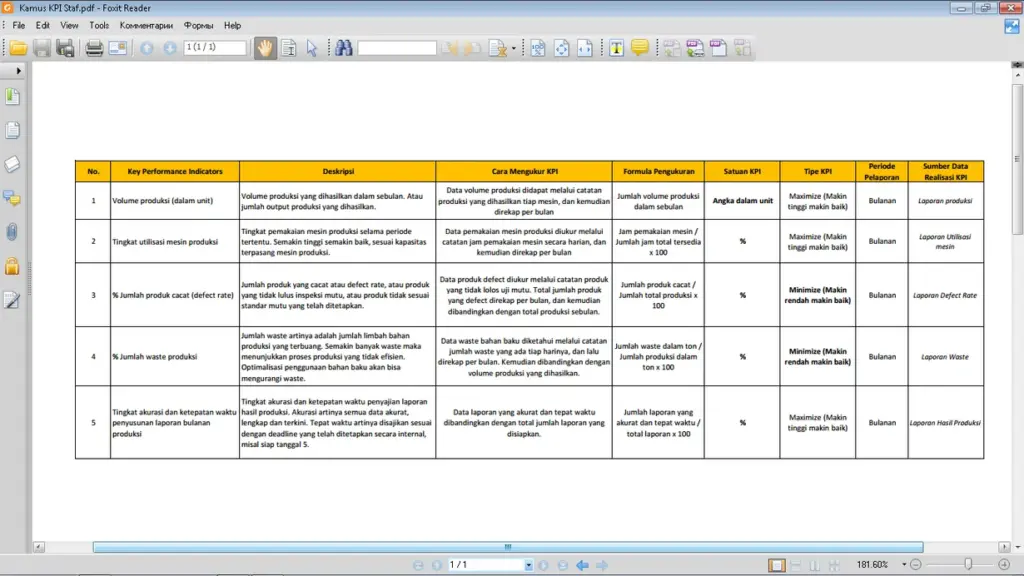The image size is (1024, 576).
Task: Click the PDF convert icon with green arrow
Action: tap(695, 48)
